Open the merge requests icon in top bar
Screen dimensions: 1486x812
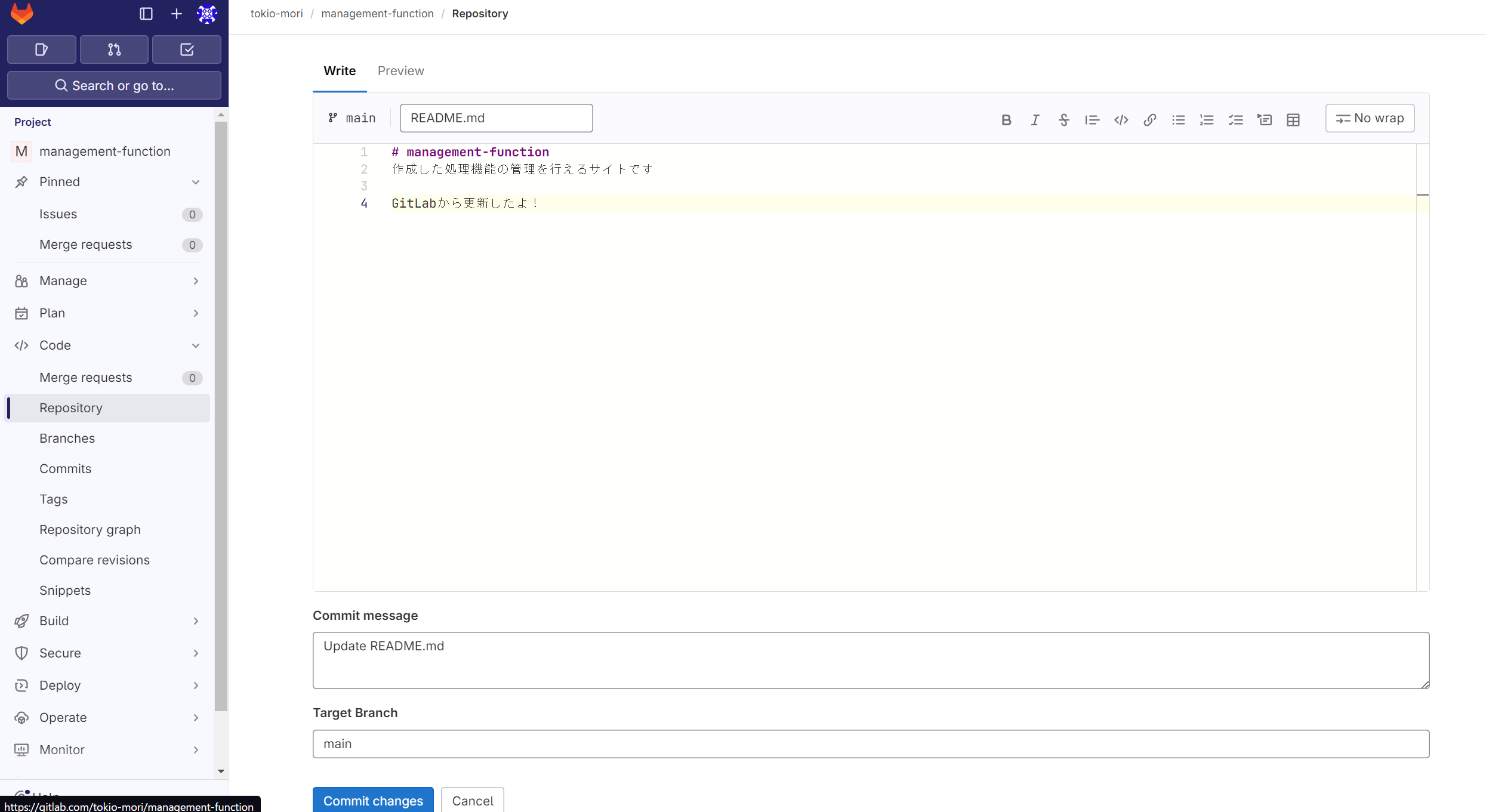pos(114,50)
